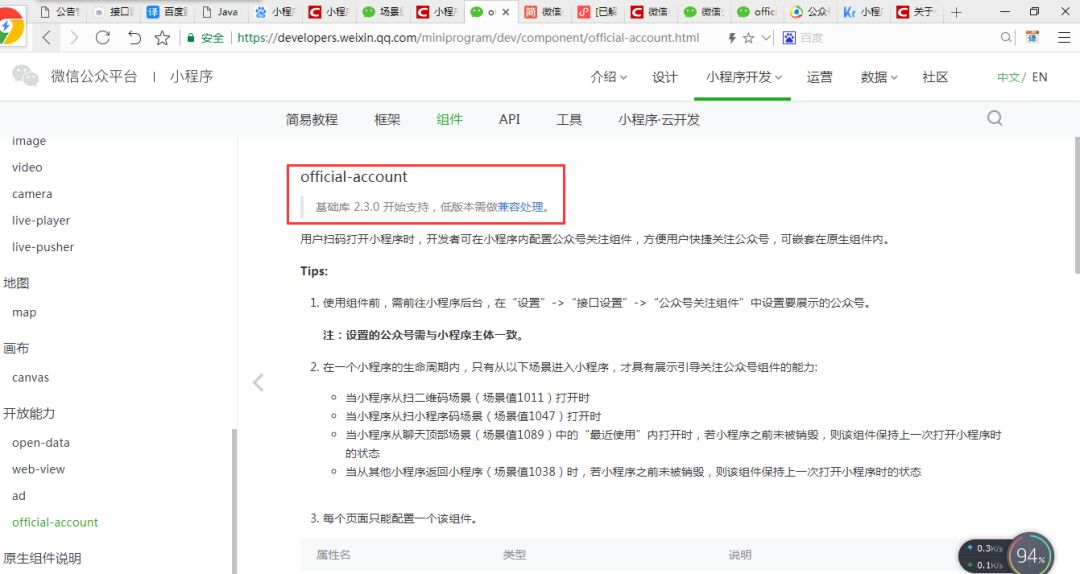Click the address bar URL field
This screenshot has height=574, width=1080.
[x=468, y=38]
